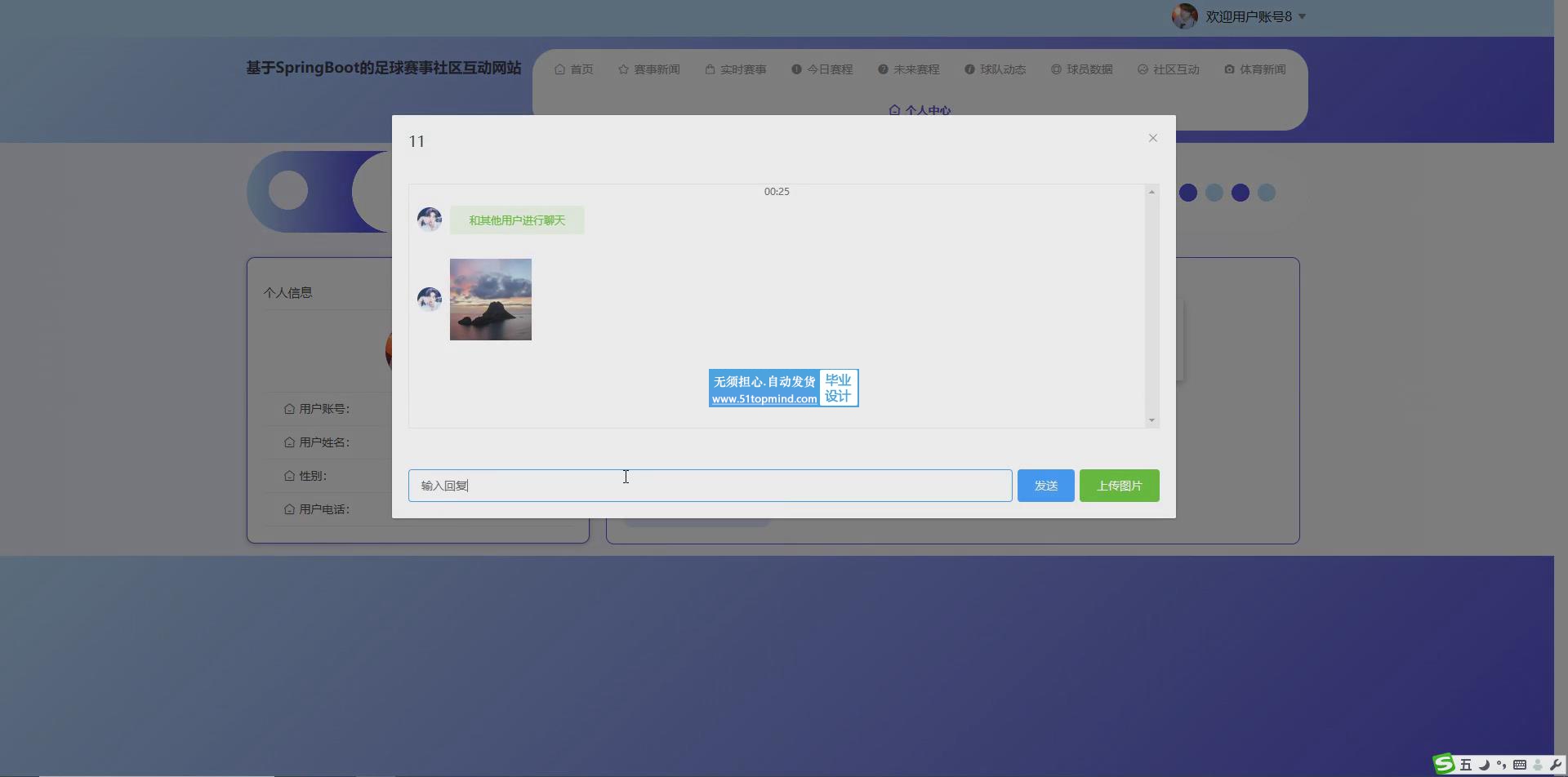Toggle the moon half-width/full-width switch
The height and width of the screenshot is (777, 1568).
(1484, 765)
